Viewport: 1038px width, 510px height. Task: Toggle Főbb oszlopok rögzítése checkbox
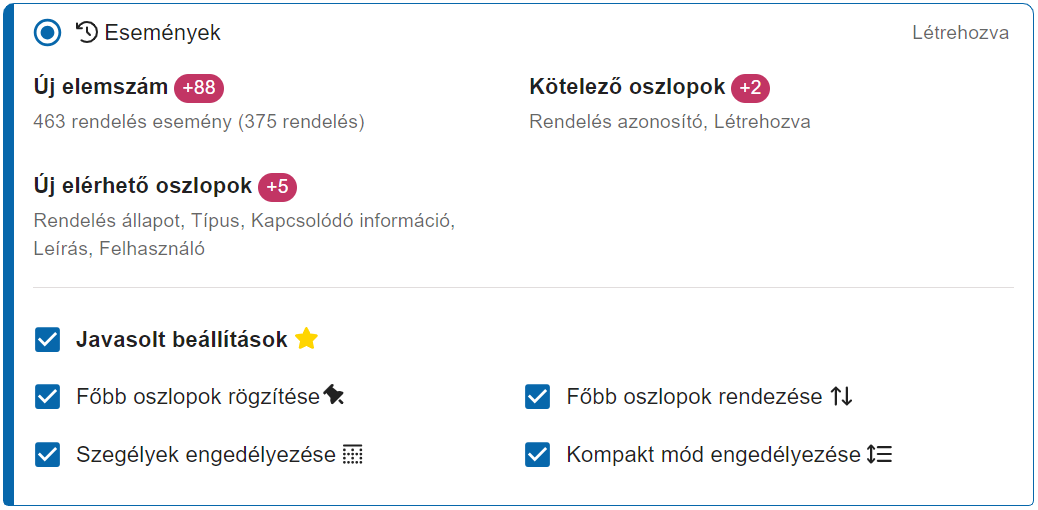(x=48, y=397)
